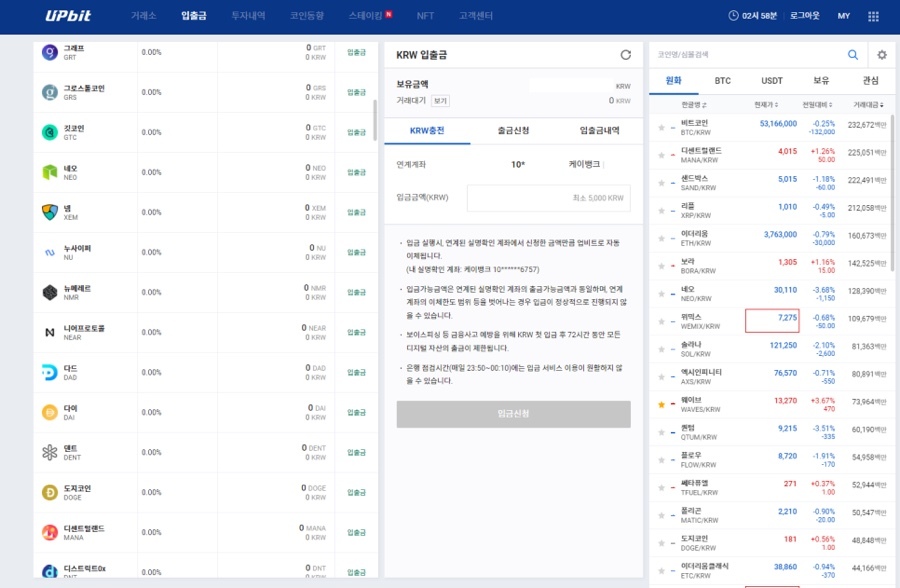This screenshot has height=588, width=900.
Task: Click the 누사이퍼 NU coin icon
Action: point(50,253)
